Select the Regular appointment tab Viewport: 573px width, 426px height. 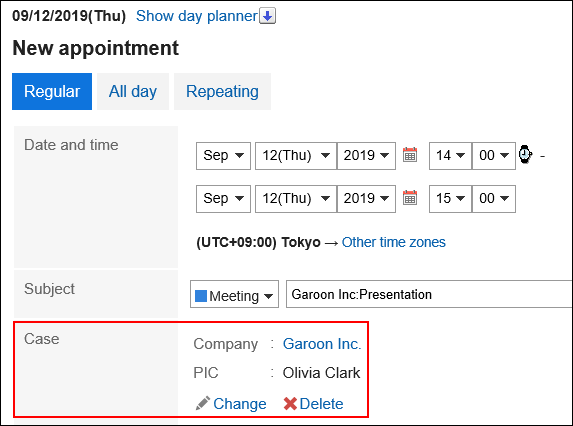coord(52,91)
